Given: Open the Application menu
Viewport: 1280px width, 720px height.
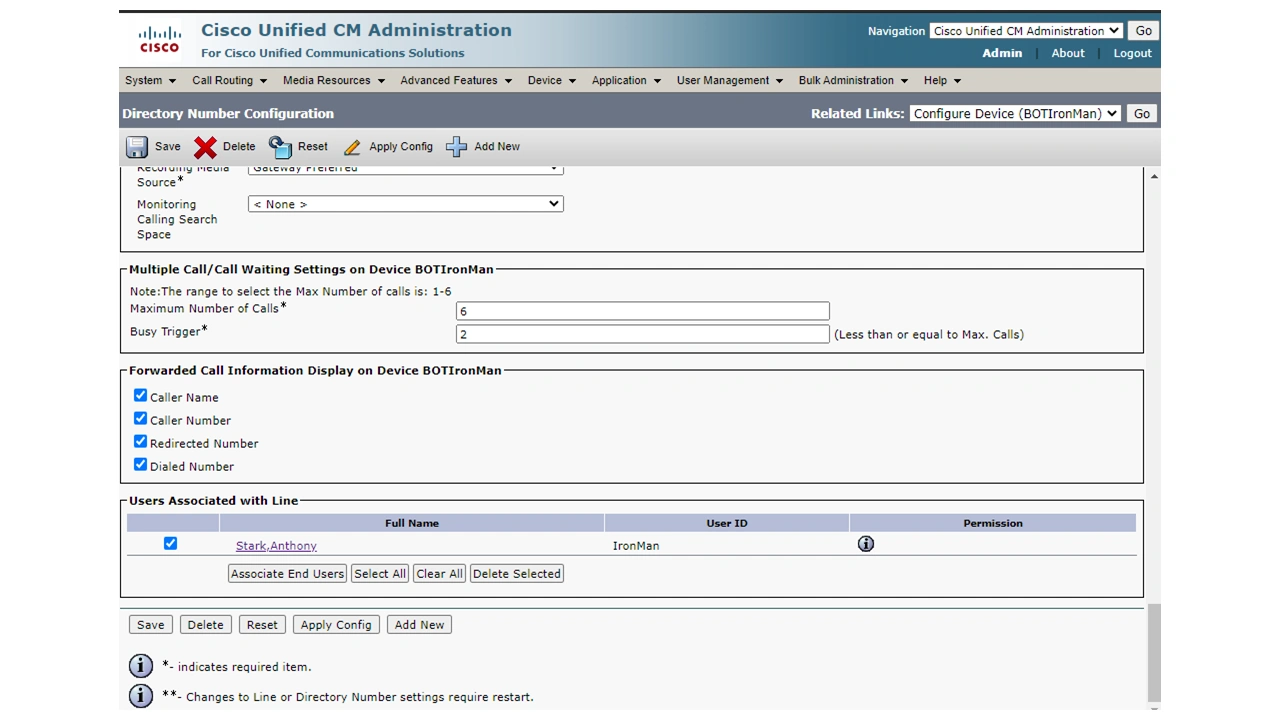Looking at the screenshot, I should 626,80.
